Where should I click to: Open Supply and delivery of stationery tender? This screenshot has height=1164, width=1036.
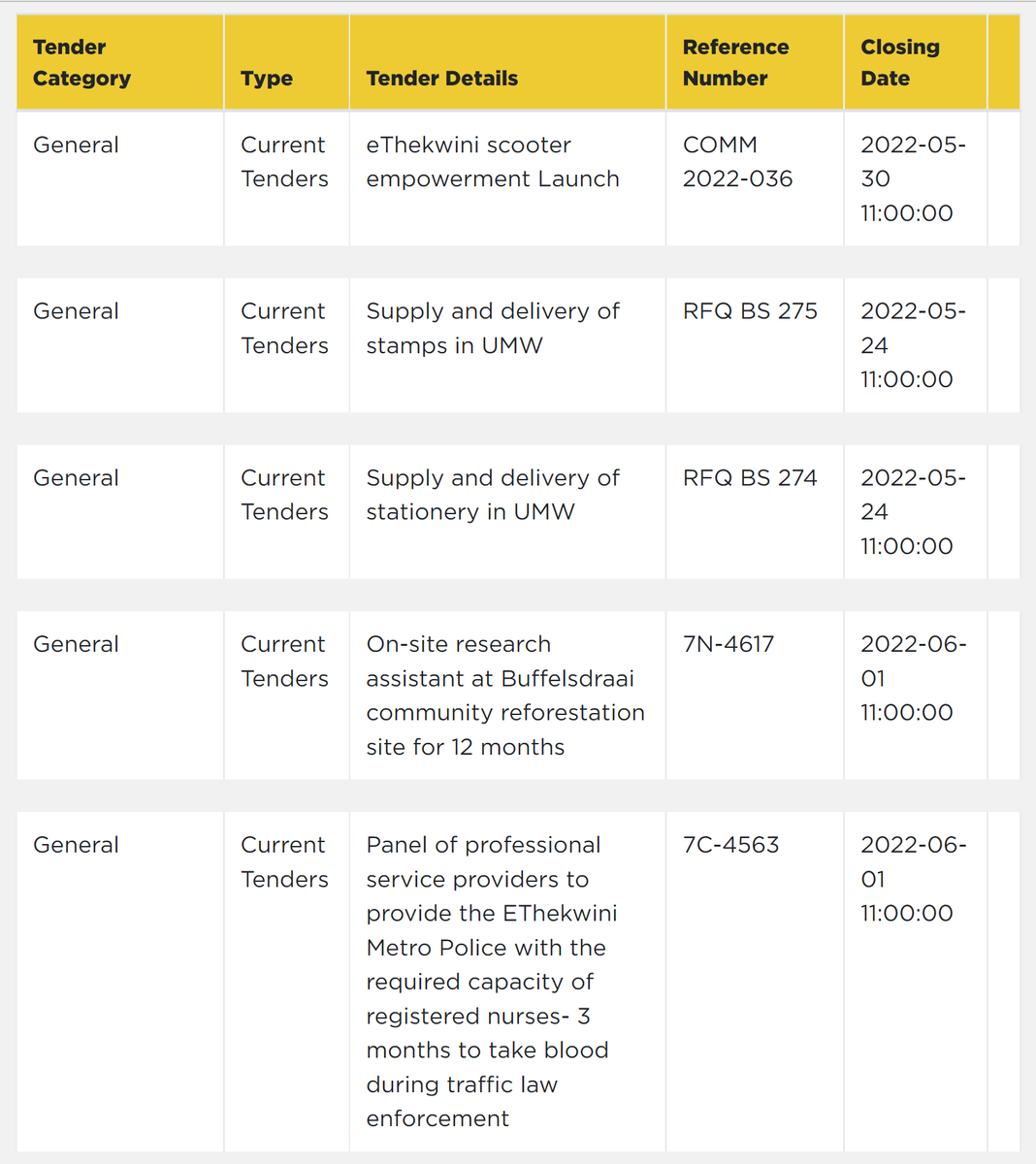point(493,495)
